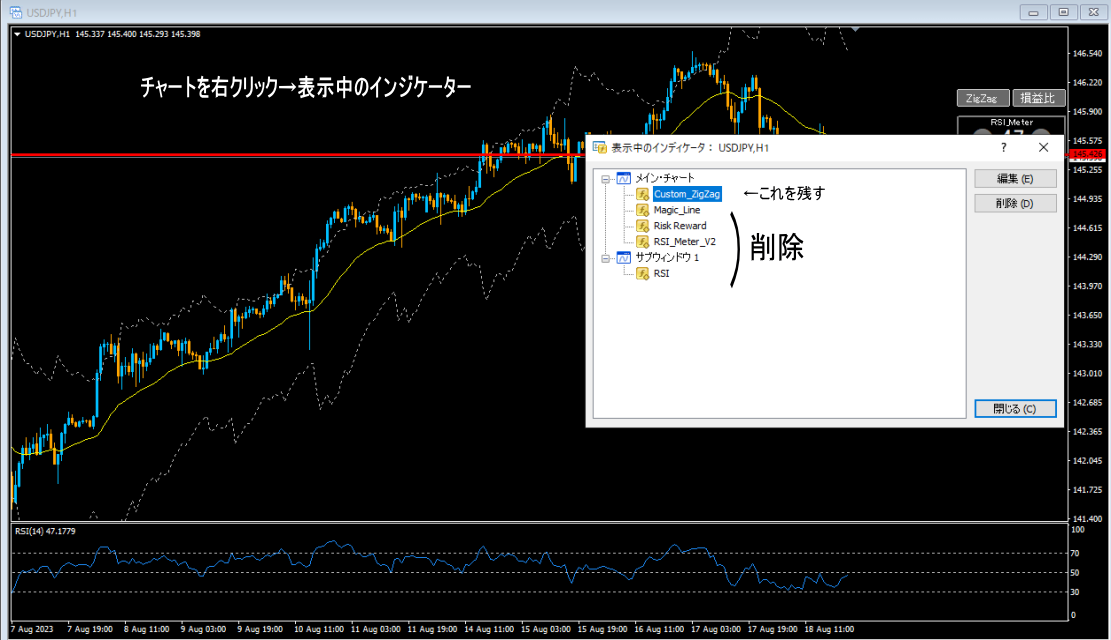Collapse the メイン・チャート tree node
Screen dimensions: 1111x640
click(606, 178)
